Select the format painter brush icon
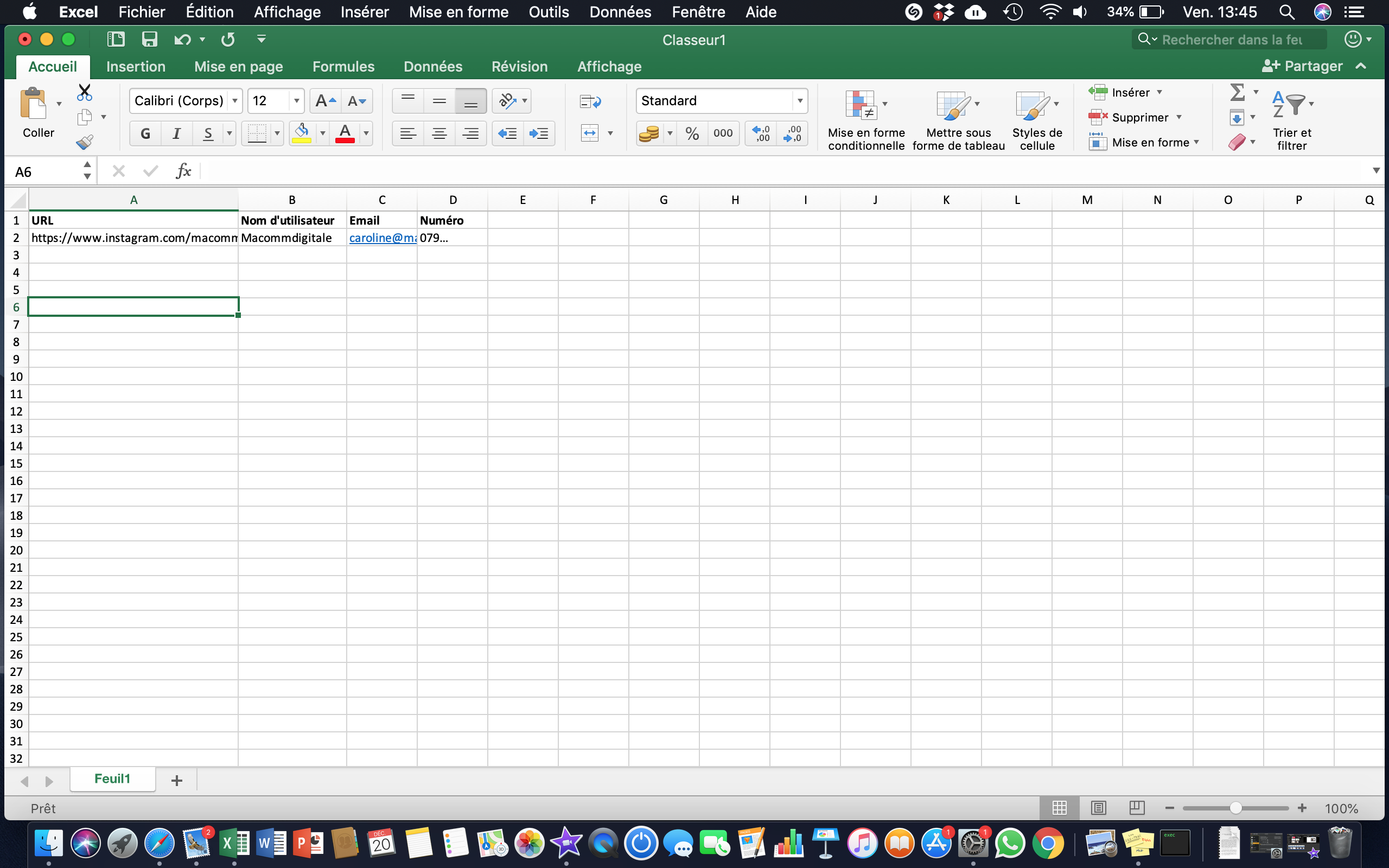This screenshot has height=868, width=1389. click(x=85, y=142)
